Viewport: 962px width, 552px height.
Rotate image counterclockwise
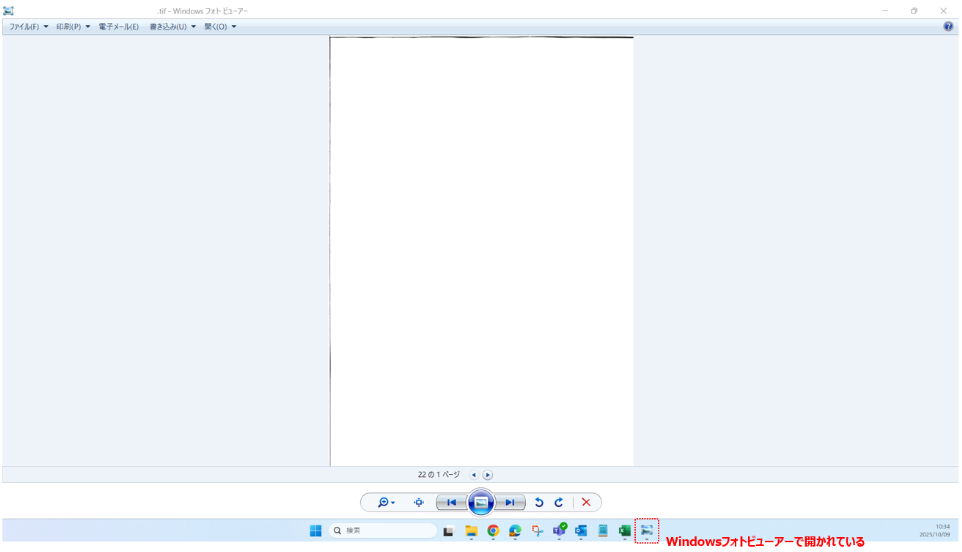tap(539, 503)
